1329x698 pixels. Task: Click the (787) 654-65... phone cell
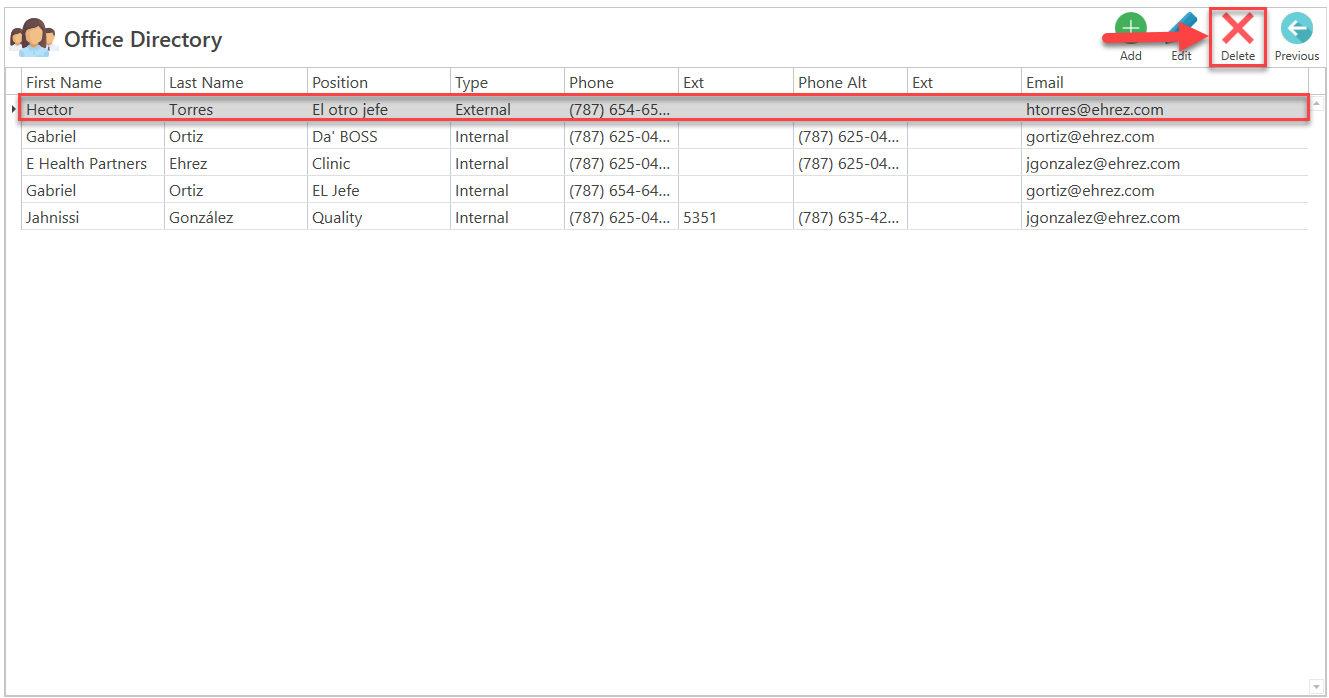(x=621, y=109)
